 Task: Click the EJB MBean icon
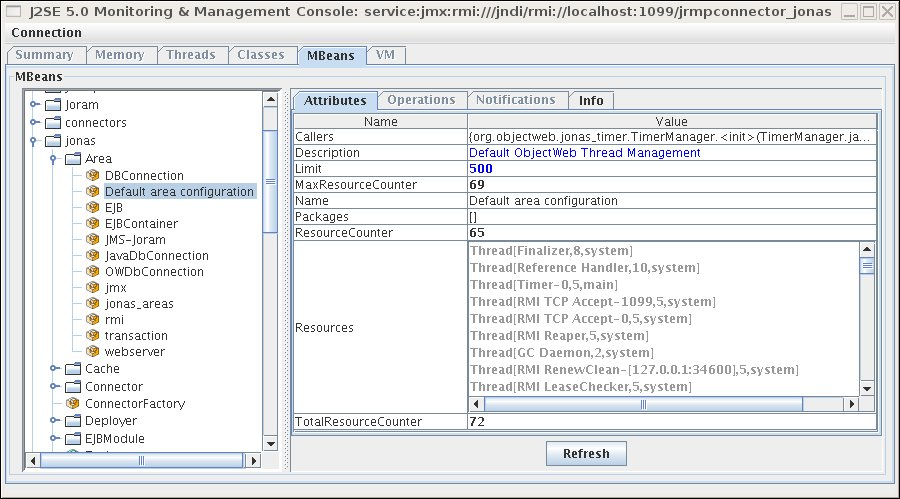click(x=92, y=207)
